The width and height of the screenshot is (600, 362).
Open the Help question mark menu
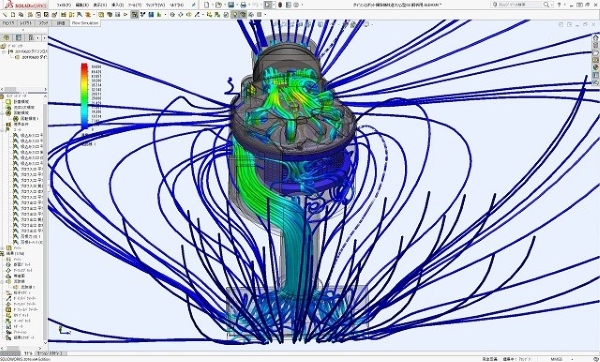coord(559,5)
